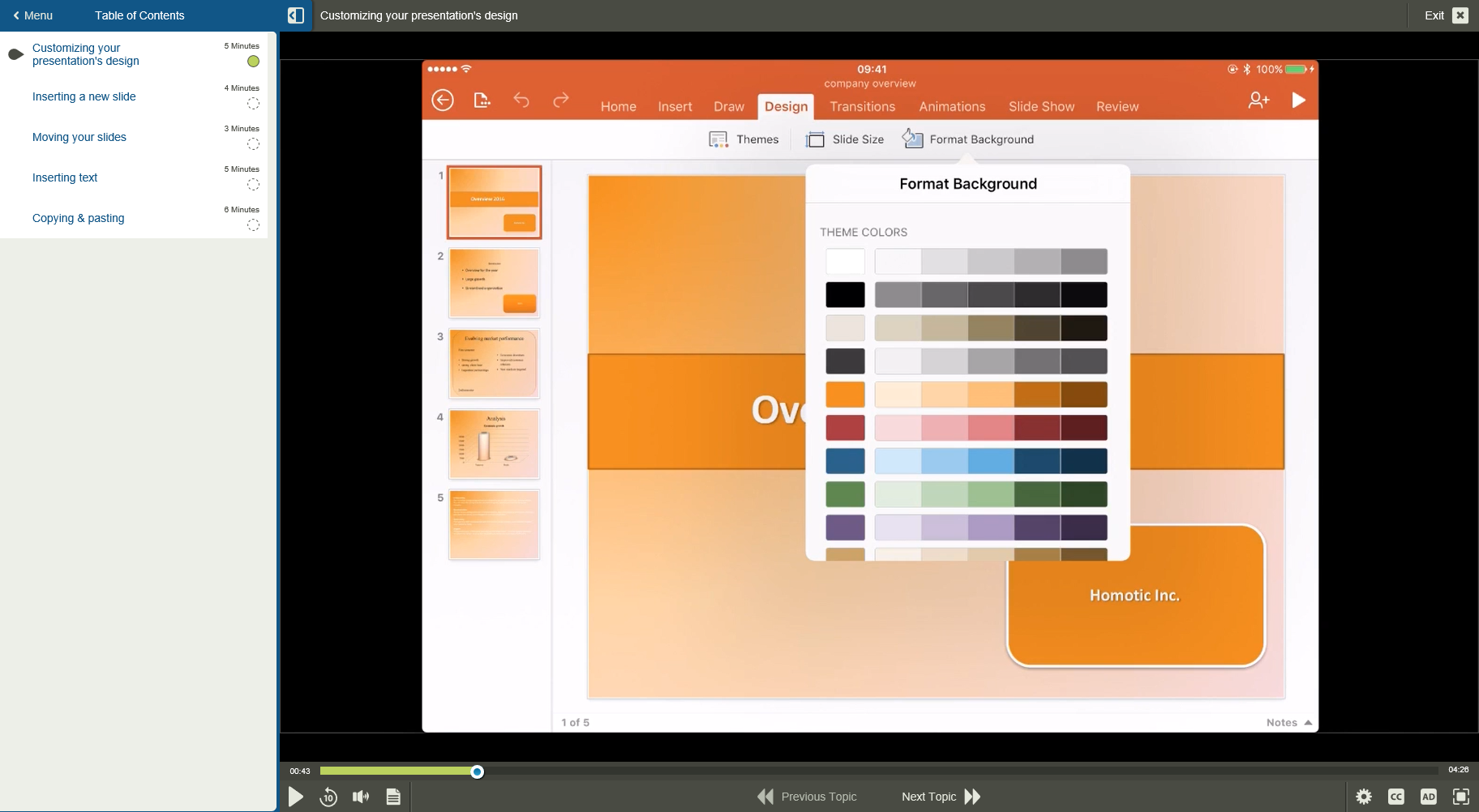Click the lesson icon beside the first topic
This screenshot has width=1479, height=812.
tap(15, 53)
